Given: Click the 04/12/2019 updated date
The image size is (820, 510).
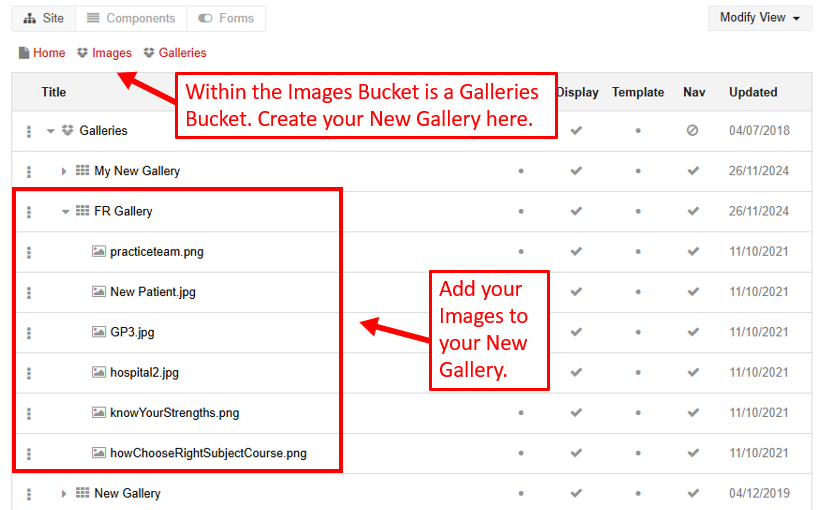Looking at the screenshot, I should tap(759, 493).
